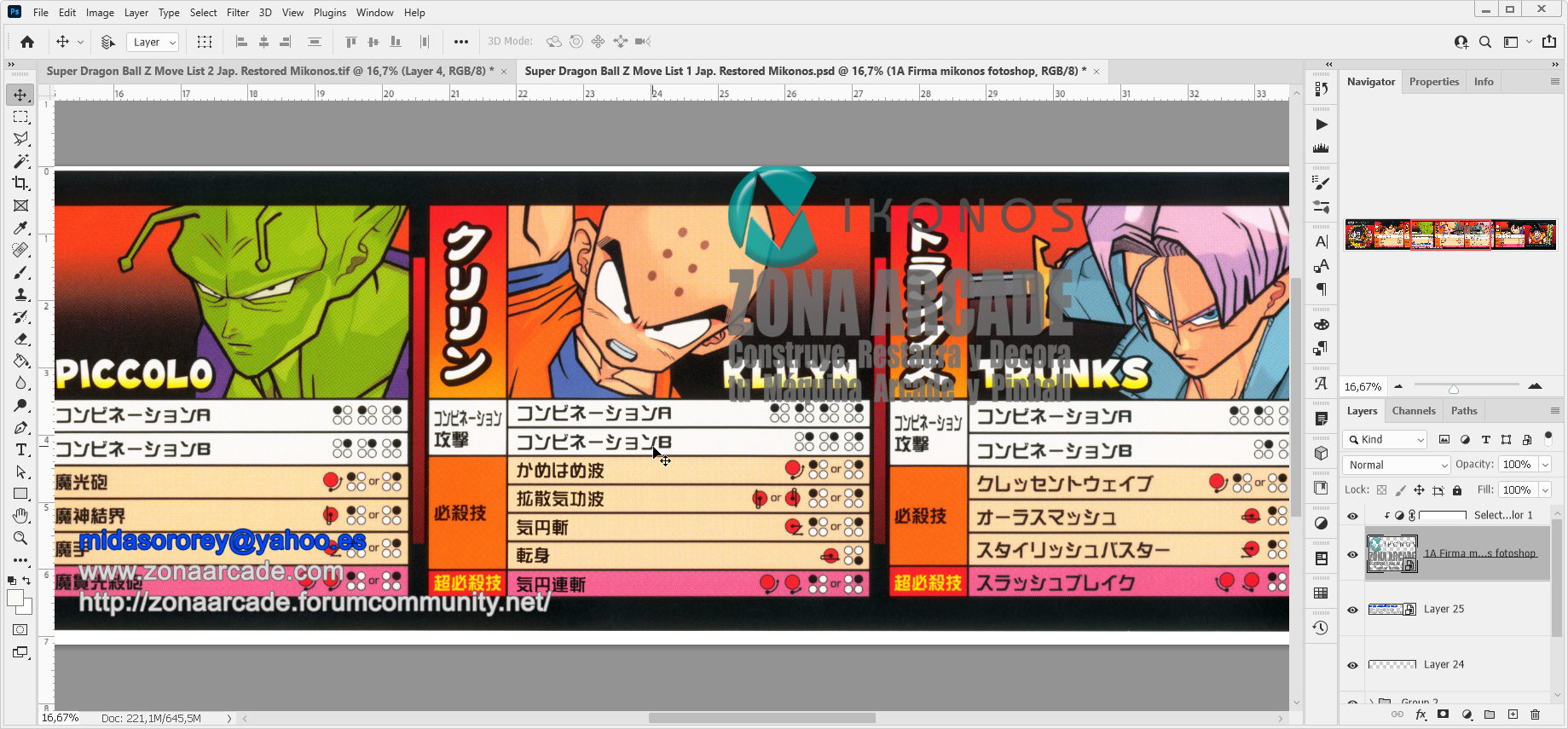Switch to the Paths tab
The width and height of the screenshot is (1568, 729).
point(1464,411)
